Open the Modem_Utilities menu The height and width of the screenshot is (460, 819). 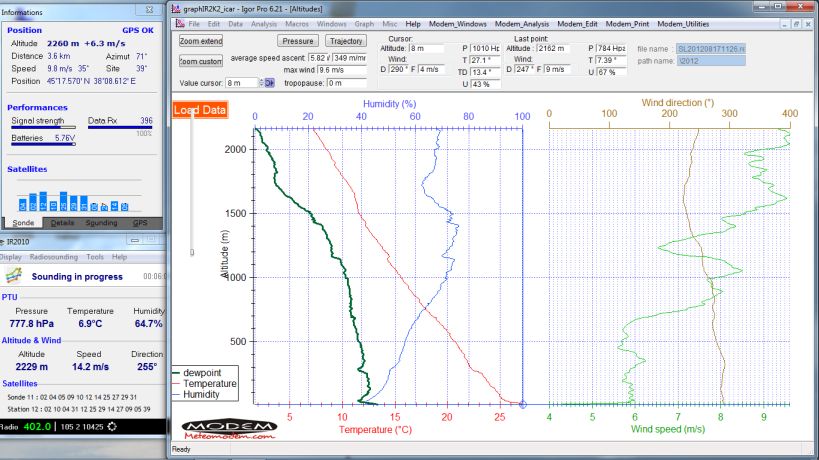683,24
